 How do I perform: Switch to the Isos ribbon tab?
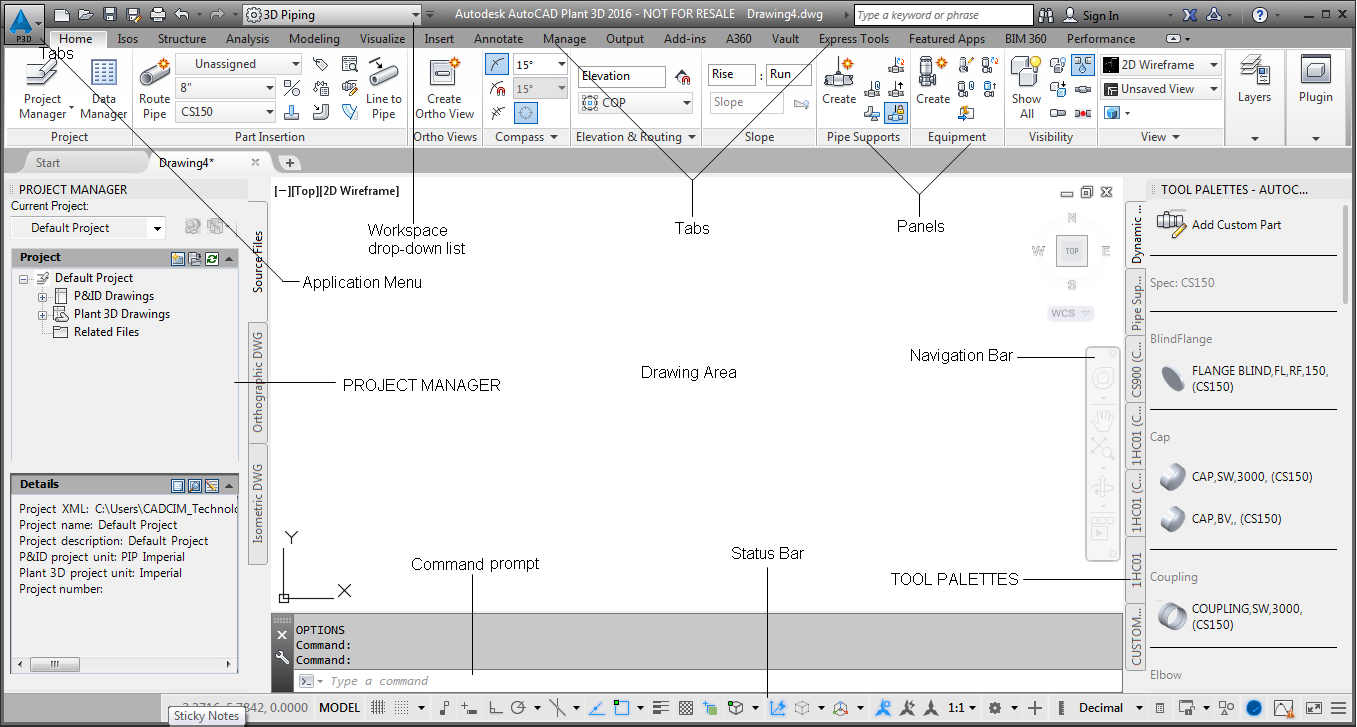click(128, 39)
